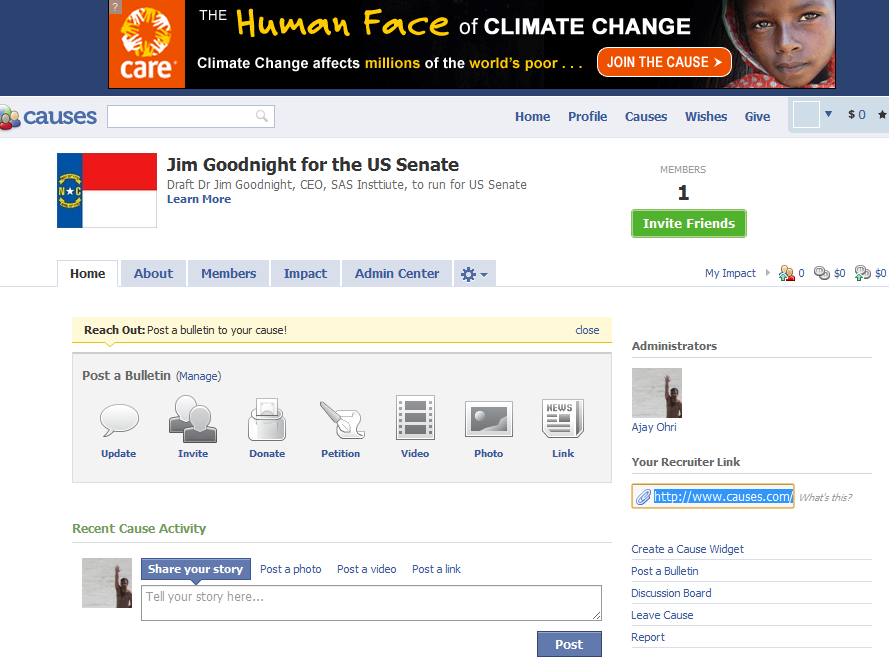
Task: Click the blue Post button
Action: pos(569,645)
